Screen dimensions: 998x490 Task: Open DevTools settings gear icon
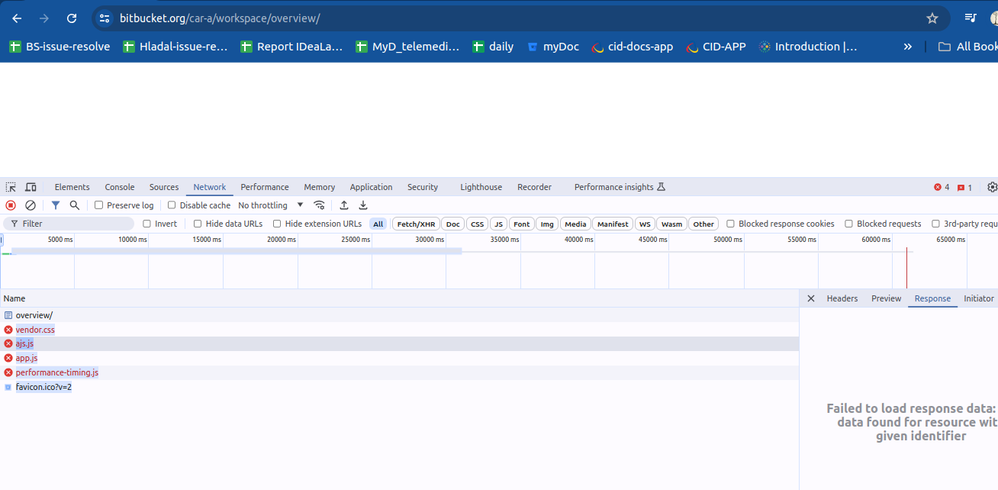[992, 187]
